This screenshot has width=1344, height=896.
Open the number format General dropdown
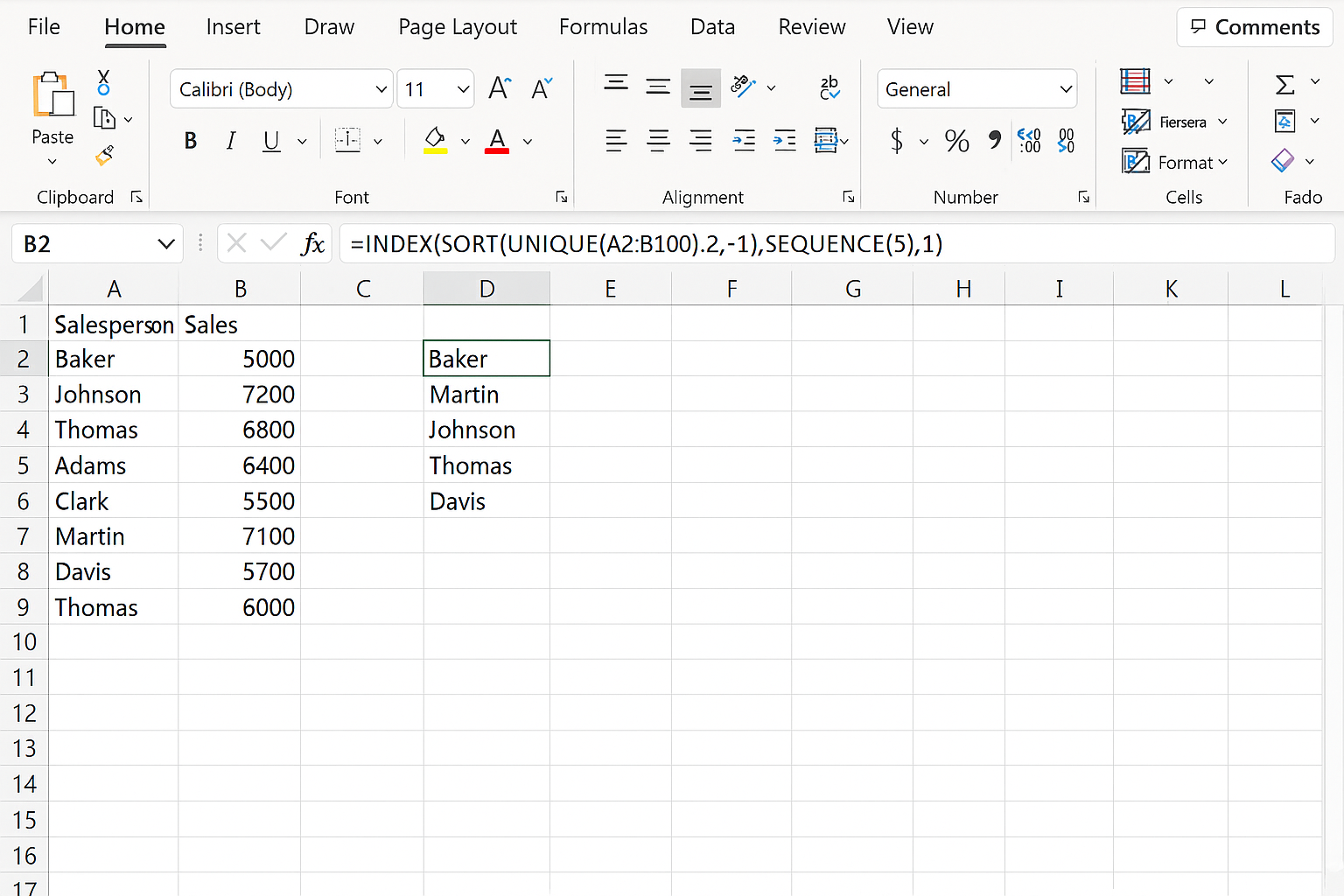1066,89
